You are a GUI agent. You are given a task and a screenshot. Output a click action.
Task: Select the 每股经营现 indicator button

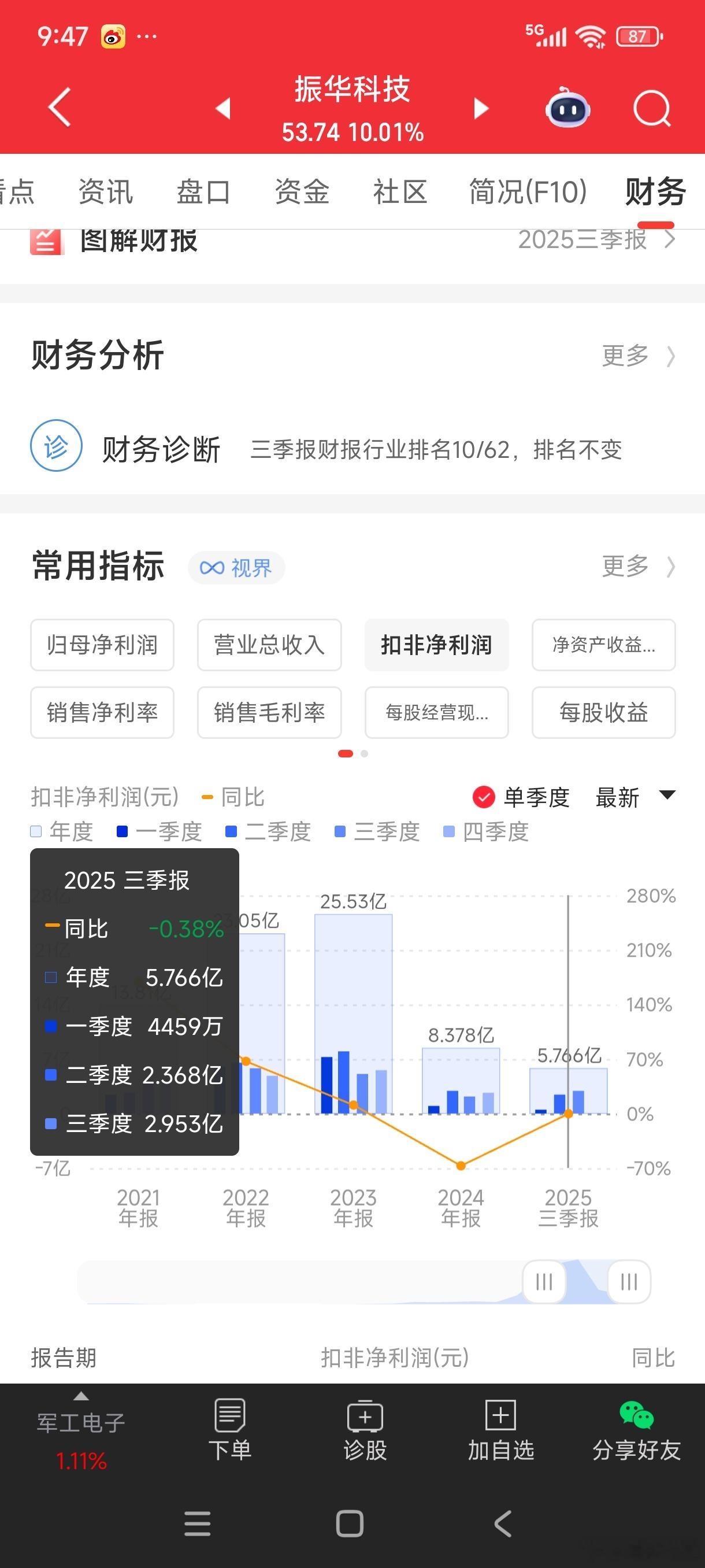tap(437, 713)
